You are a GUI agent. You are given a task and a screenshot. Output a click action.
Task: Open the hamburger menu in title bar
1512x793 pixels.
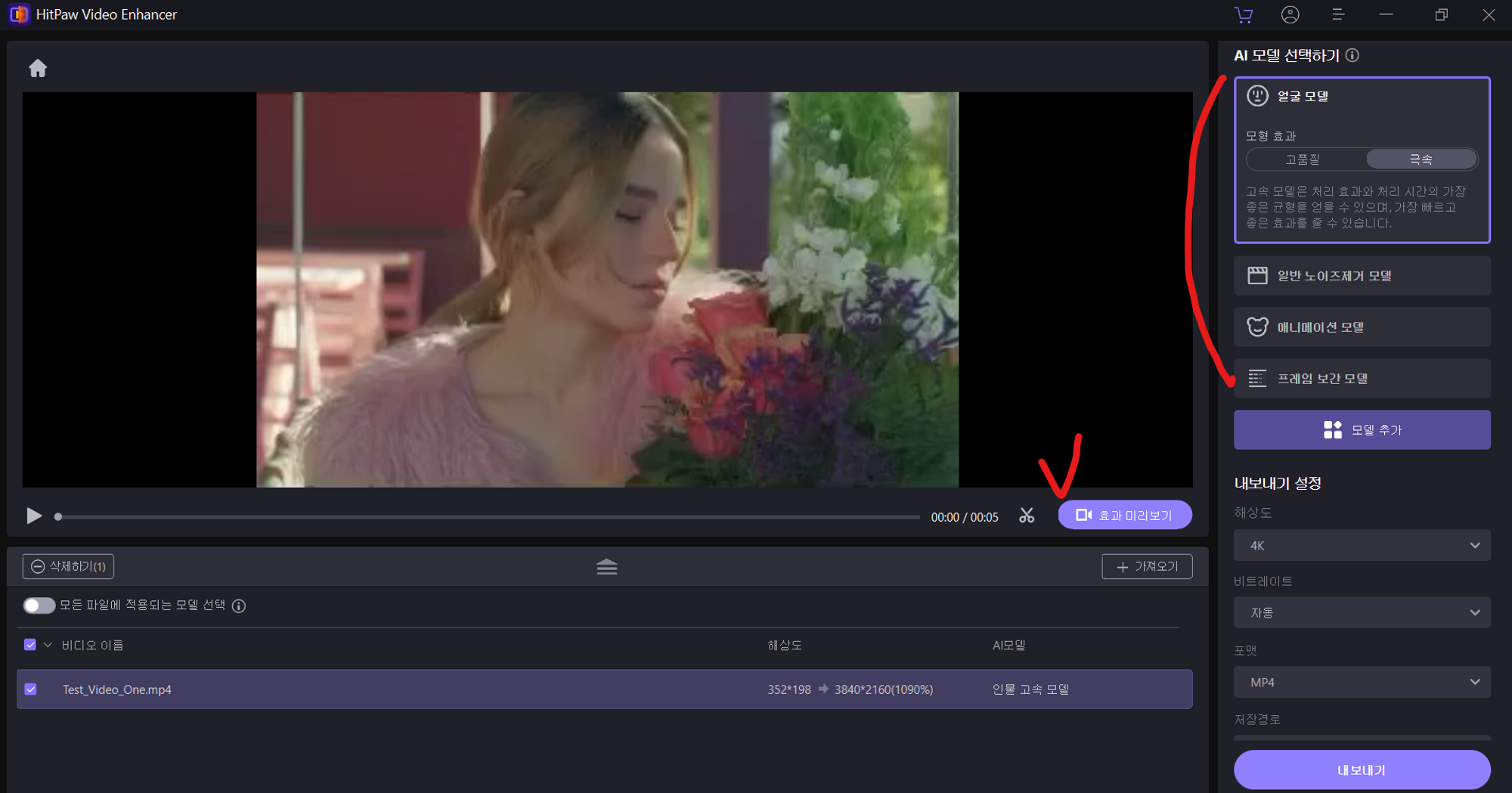[1338, 14]
